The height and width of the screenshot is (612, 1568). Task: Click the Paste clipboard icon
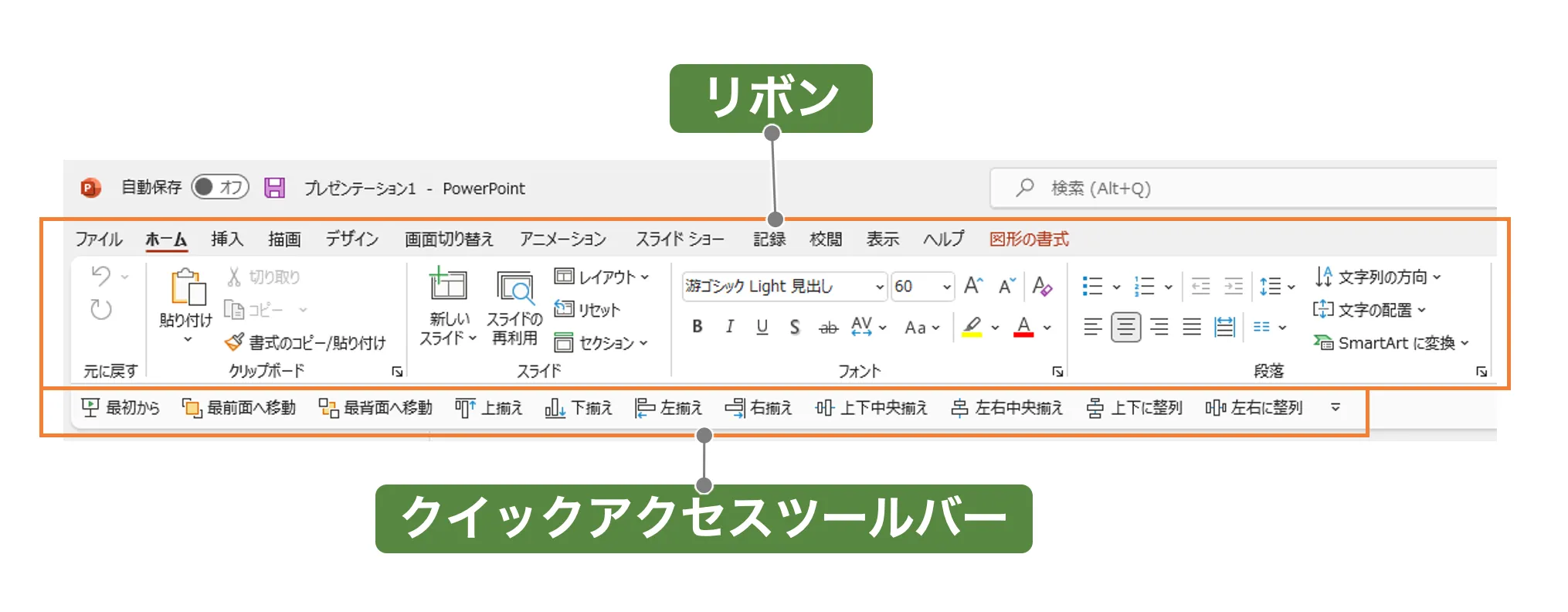[x=187, y=287]
